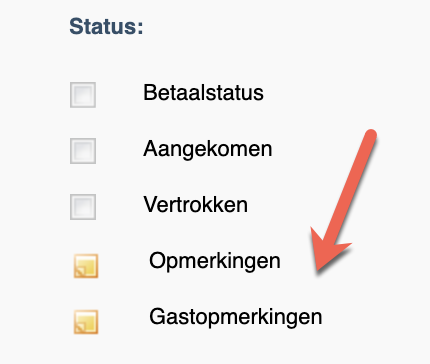Click the Aangekomen label text
430x364 pixels.
[208, 149]
